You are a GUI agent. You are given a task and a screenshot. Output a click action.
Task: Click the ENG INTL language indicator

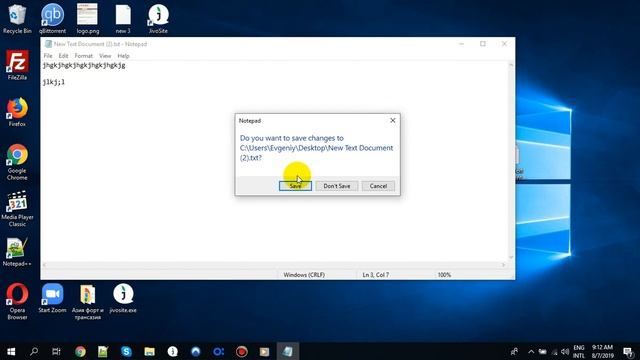pos(579,351)
